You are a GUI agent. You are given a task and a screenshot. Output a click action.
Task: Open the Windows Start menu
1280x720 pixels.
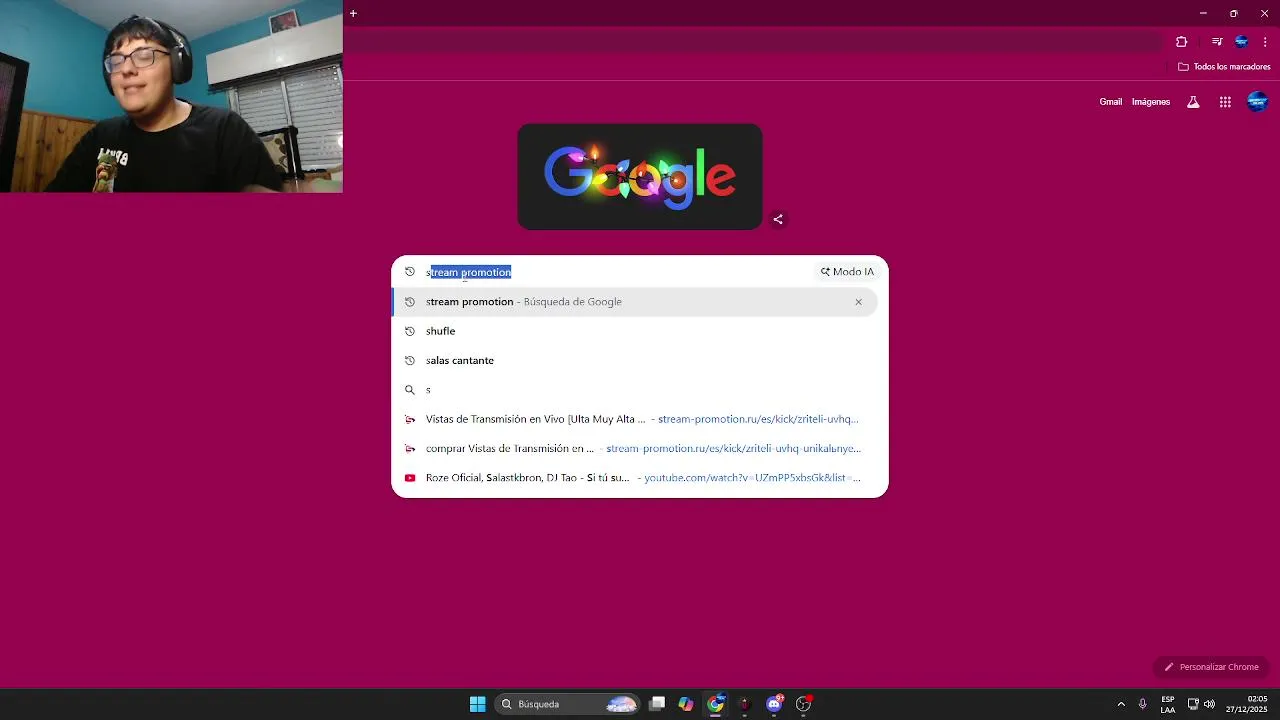pos(477,704)
